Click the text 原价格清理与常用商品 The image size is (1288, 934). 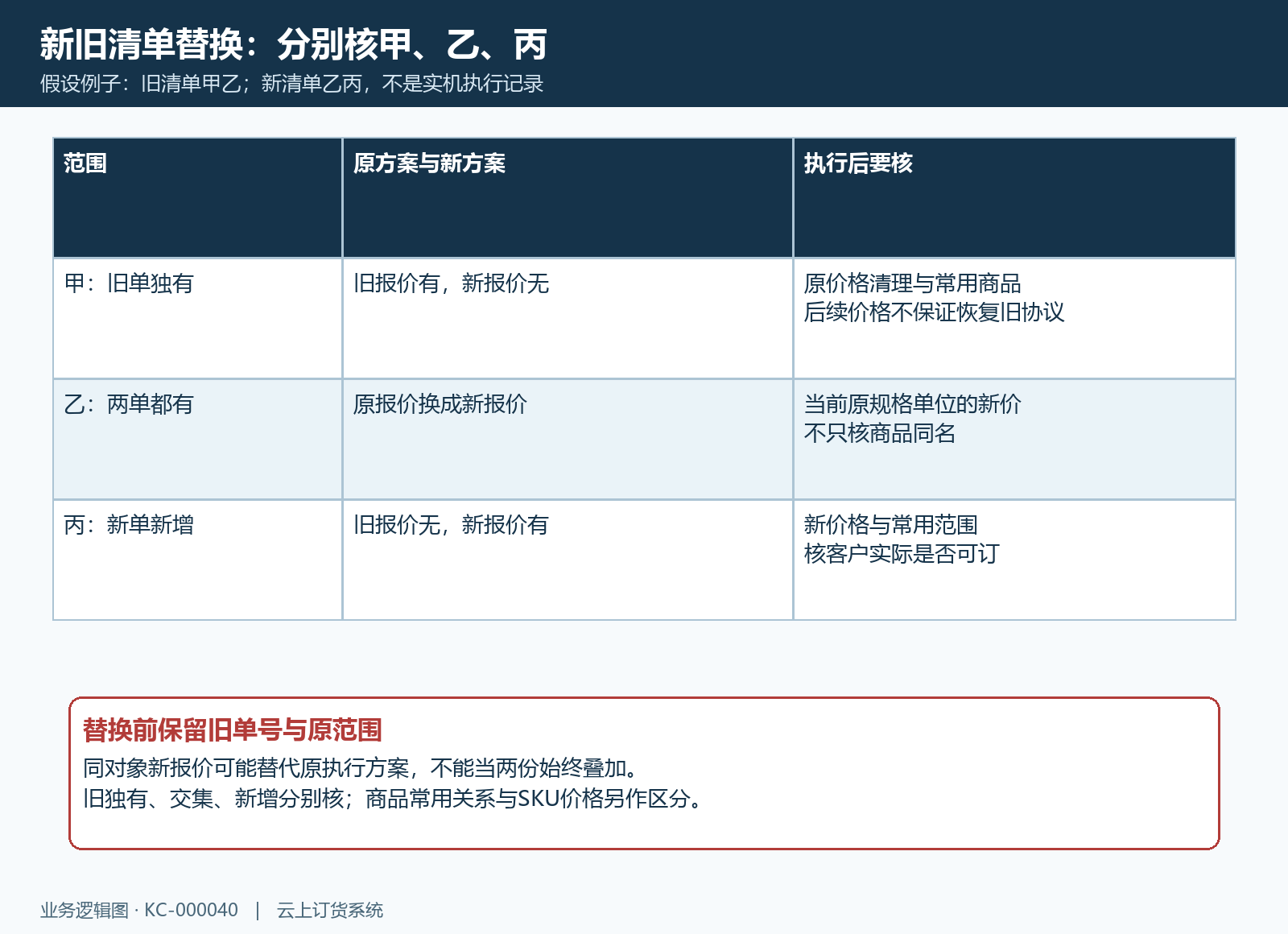pos(912,283)
